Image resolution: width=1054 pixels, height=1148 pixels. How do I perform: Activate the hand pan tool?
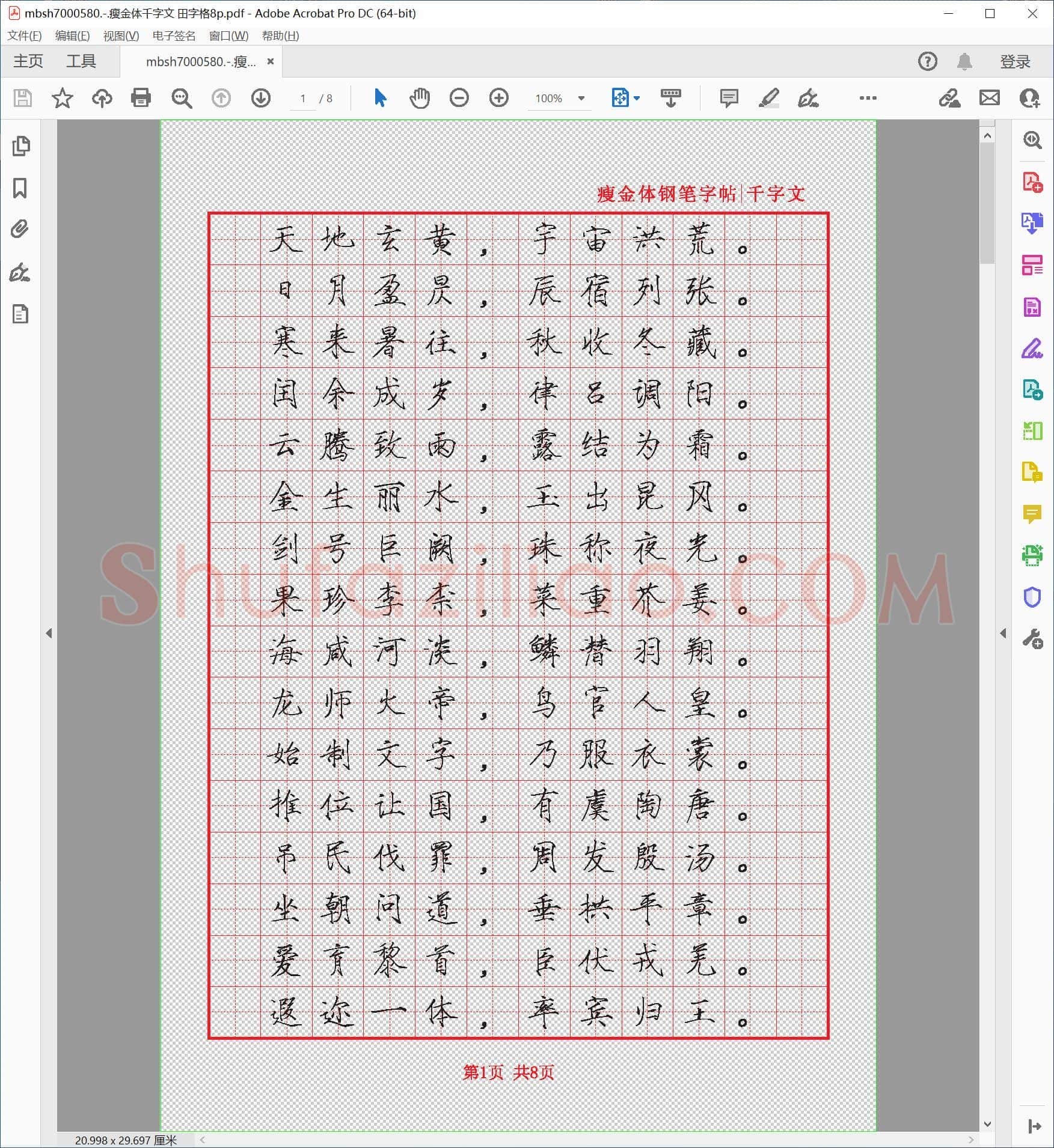[420, 98]
